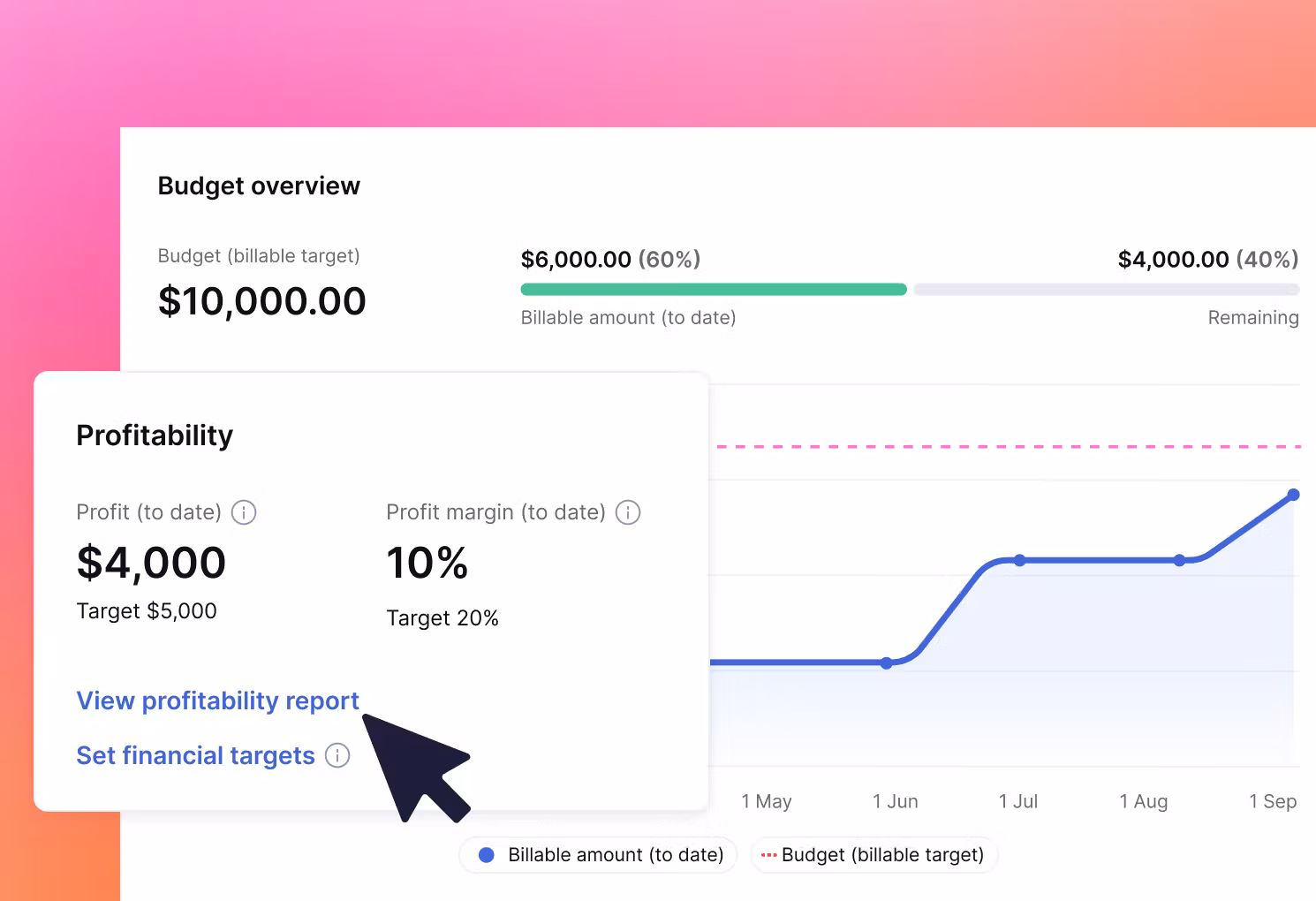Click the $4,000.00 (40%) remaining label

coord(1207,260)
